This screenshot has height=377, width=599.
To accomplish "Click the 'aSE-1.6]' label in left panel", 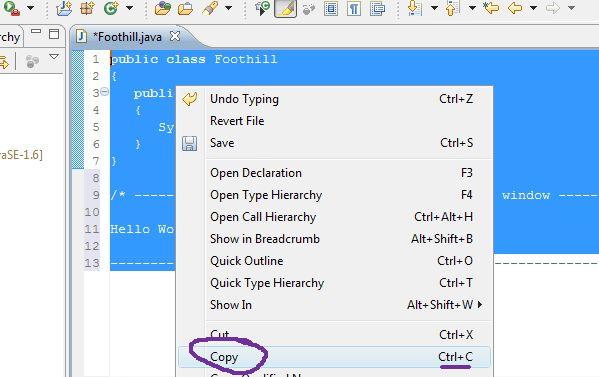I will pos(21,155).
